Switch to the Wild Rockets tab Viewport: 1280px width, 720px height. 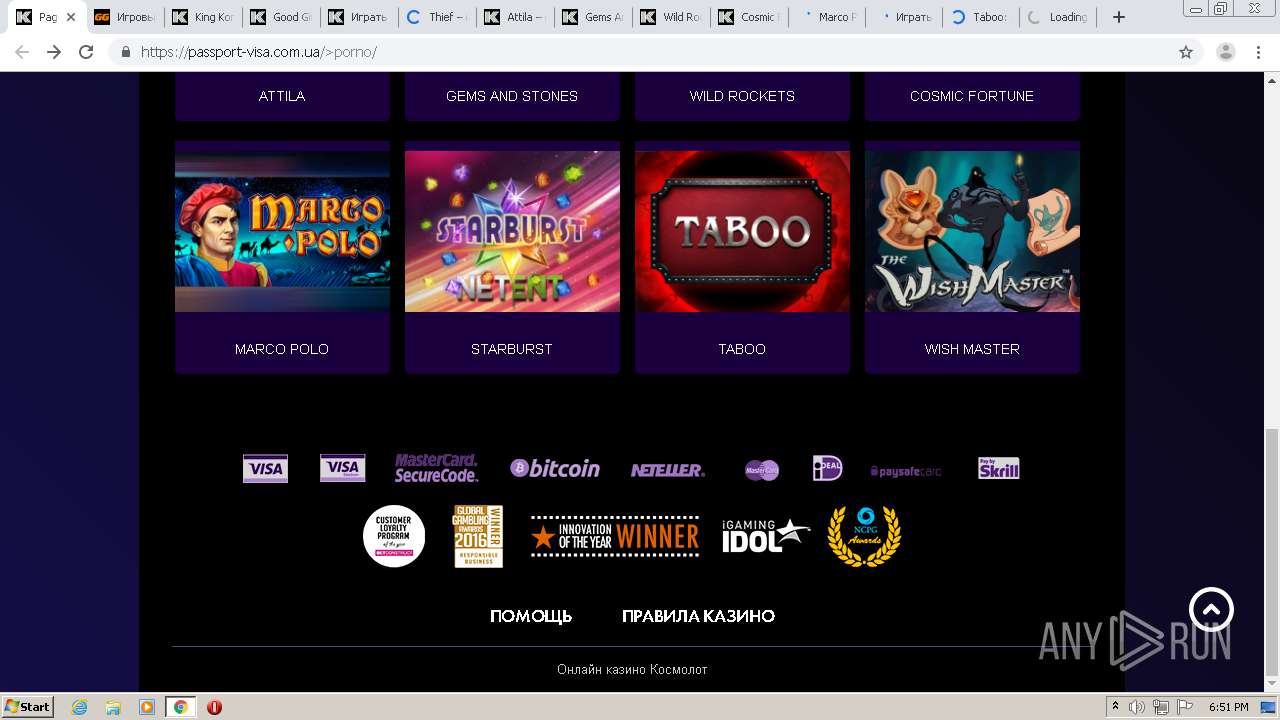[x=670, y=17]
